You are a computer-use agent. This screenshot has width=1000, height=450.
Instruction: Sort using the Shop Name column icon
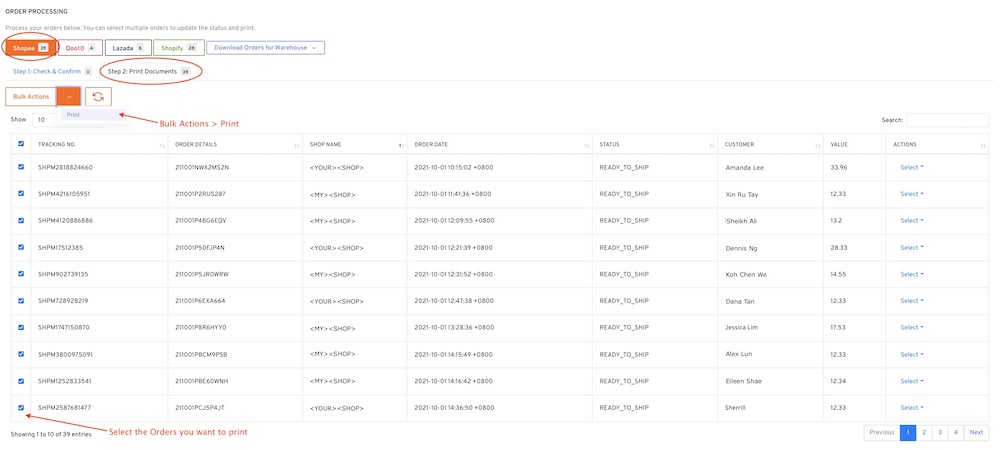(x=401, y=146)
